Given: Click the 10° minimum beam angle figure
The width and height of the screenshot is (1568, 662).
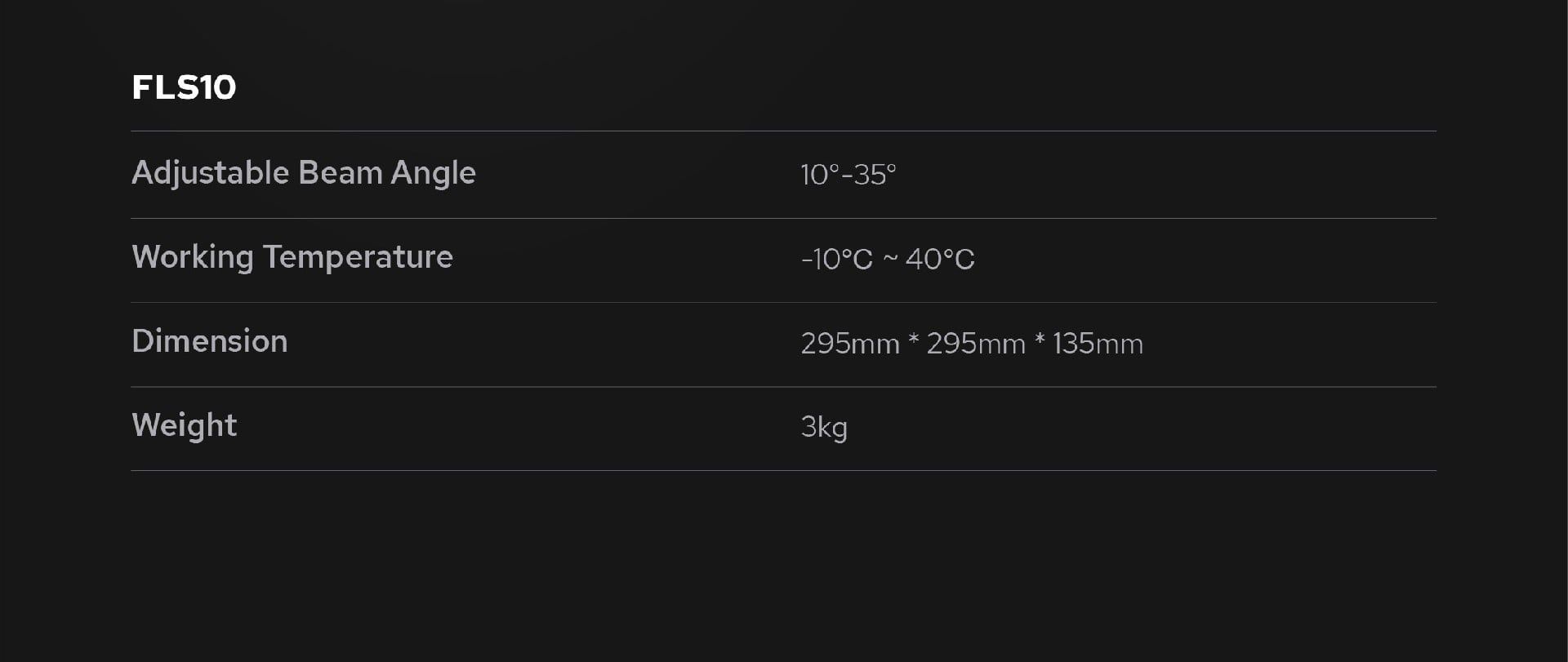Looking at the screenshot, I should (820, 175).
